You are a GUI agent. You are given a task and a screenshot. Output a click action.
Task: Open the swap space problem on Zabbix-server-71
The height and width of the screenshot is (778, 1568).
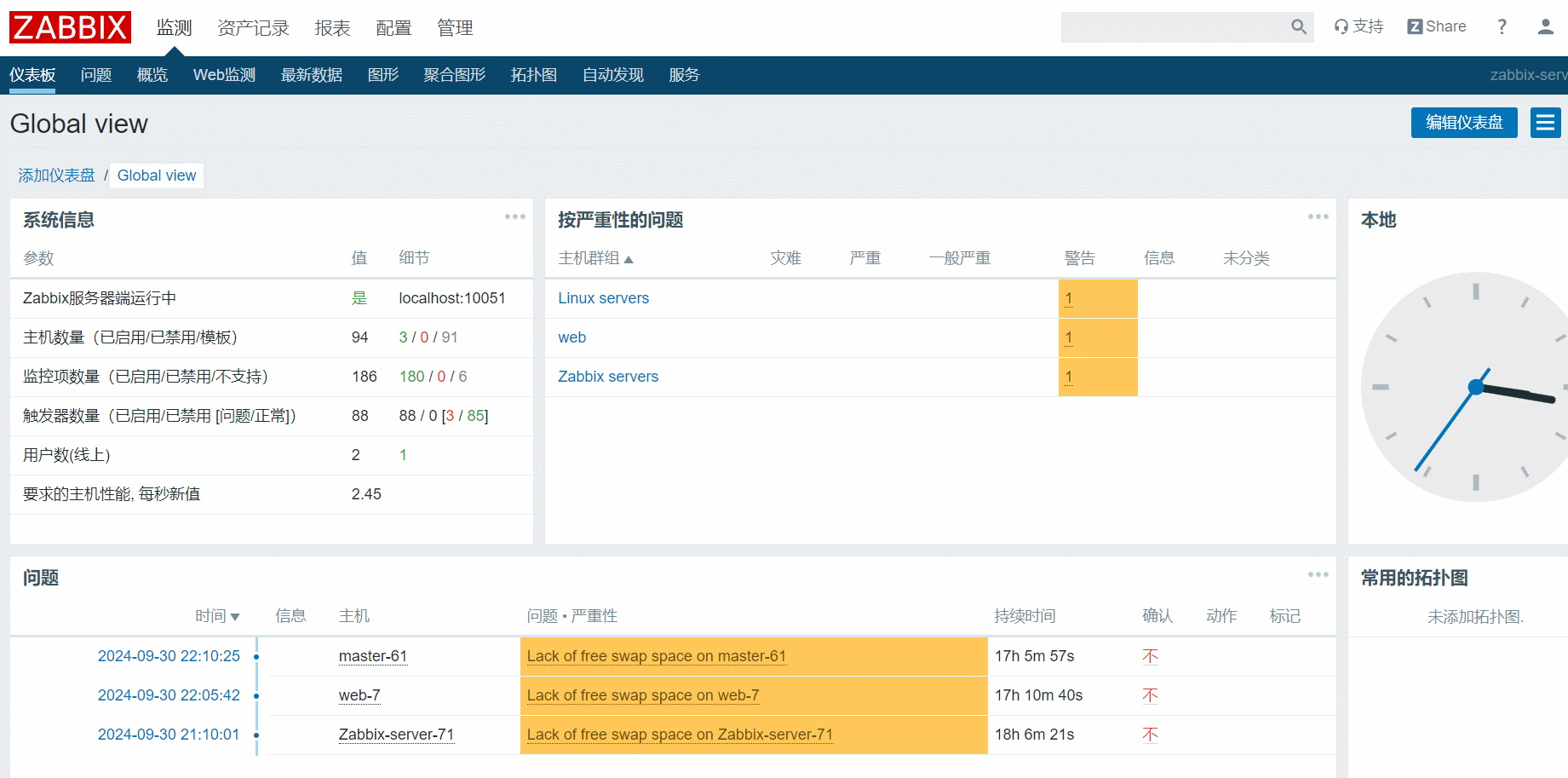coord(680,735)
